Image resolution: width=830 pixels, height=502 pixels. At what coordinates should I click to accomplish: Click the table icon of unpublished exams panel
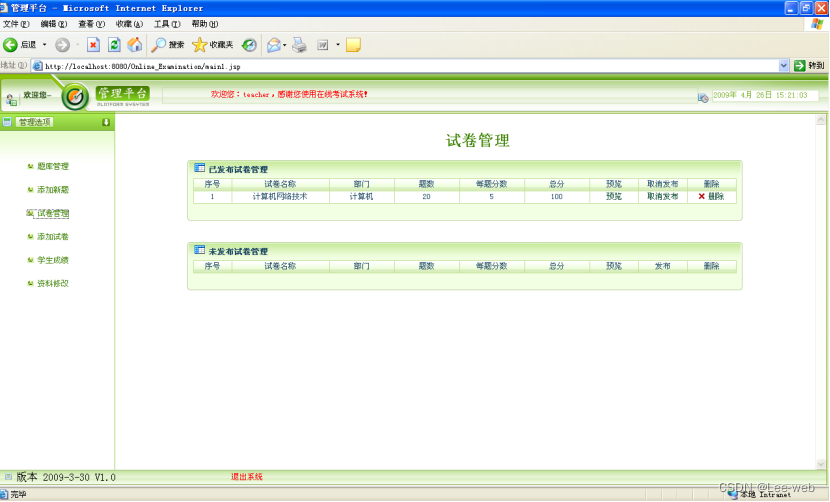pos(200,250)
